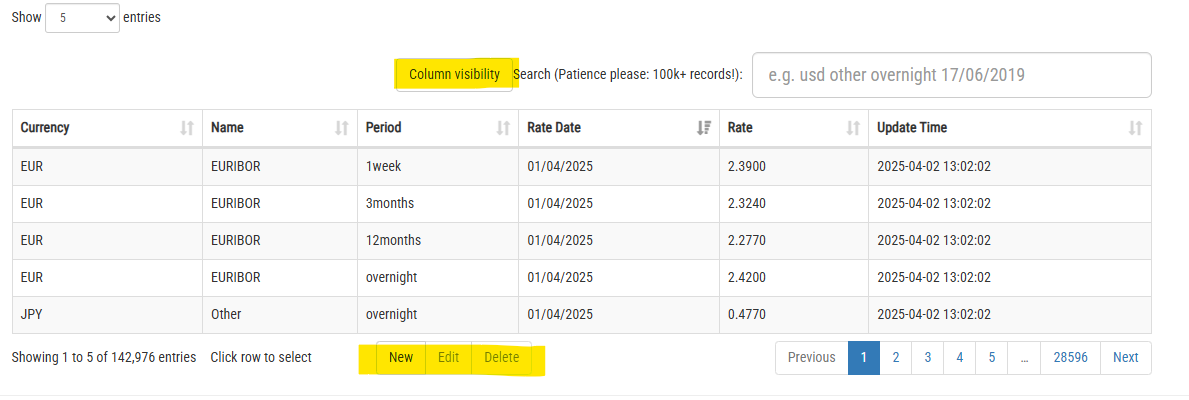Navigate to last page 28596
Image resolution: width=1189 pixels, height=400 pixels.
1070,358
